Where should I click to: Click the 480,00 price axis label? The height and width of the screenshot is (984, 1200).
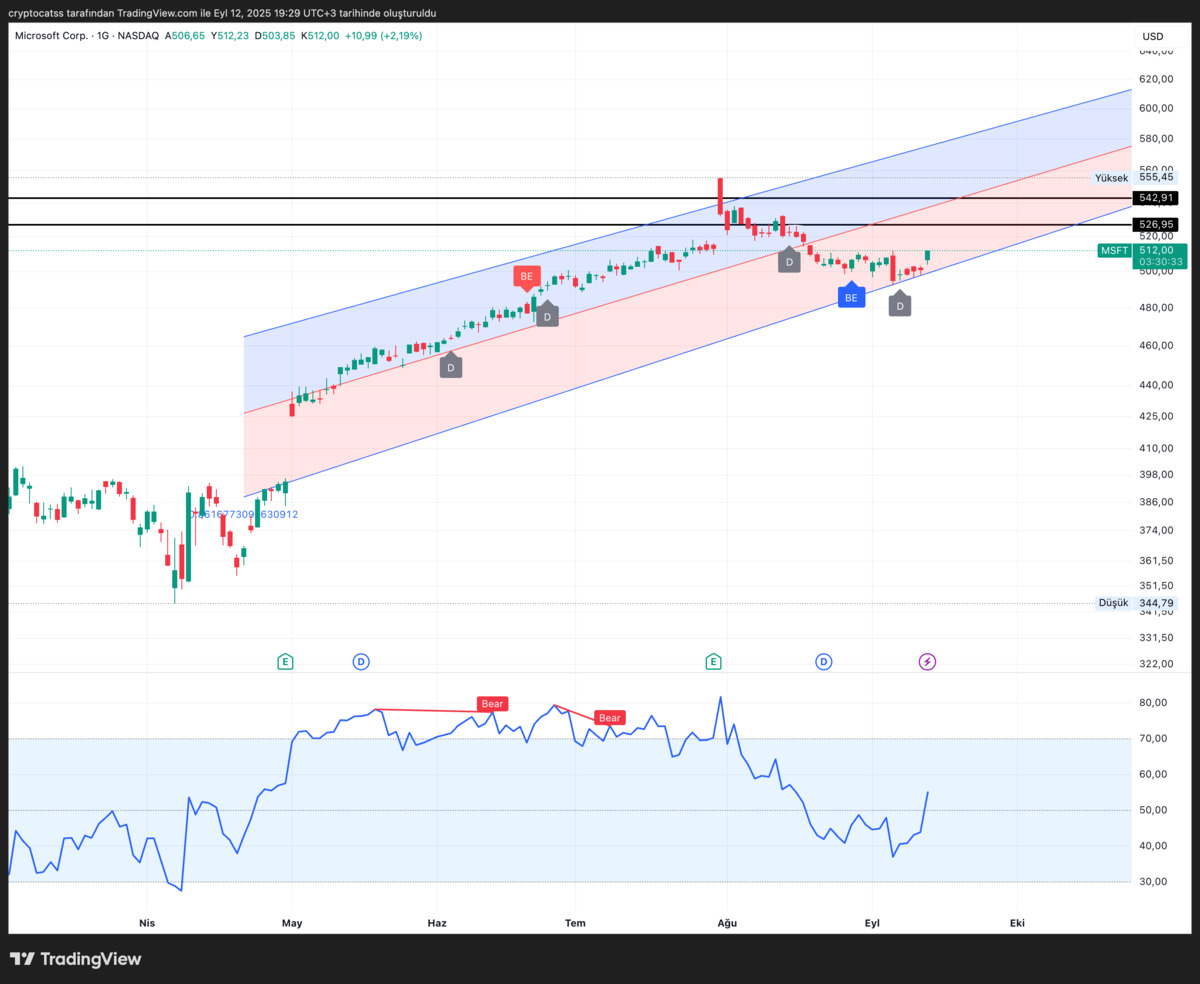(x=1155, y=307)
